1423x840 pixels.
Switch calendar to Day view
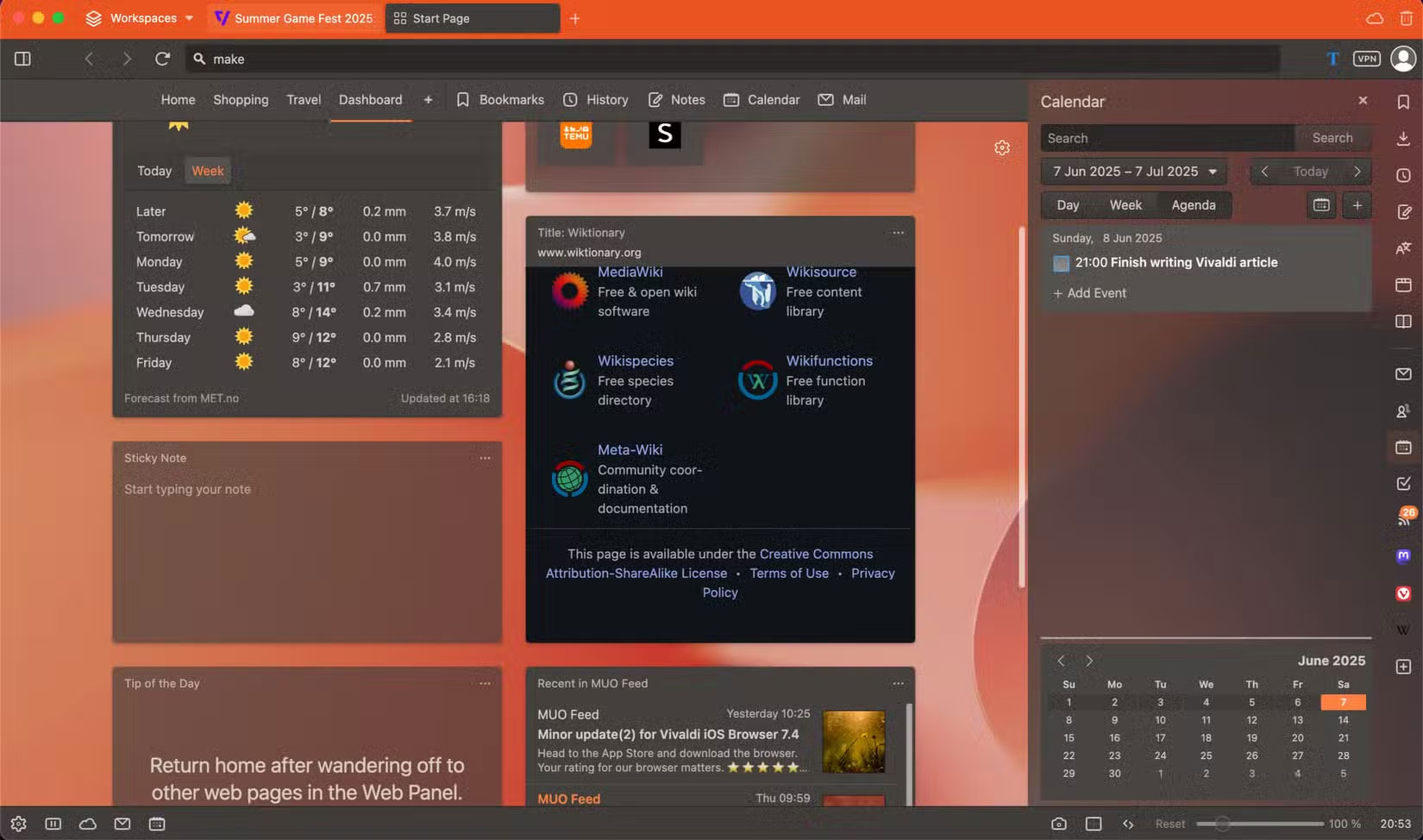click(1068, 205)
